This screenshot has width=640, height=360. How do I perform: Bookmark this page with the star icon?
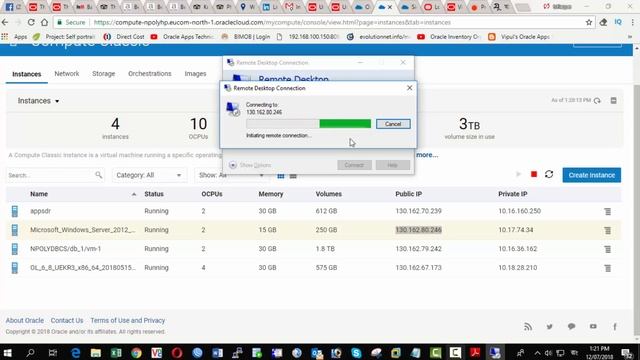pyautogui.click(x=589, y=22)
